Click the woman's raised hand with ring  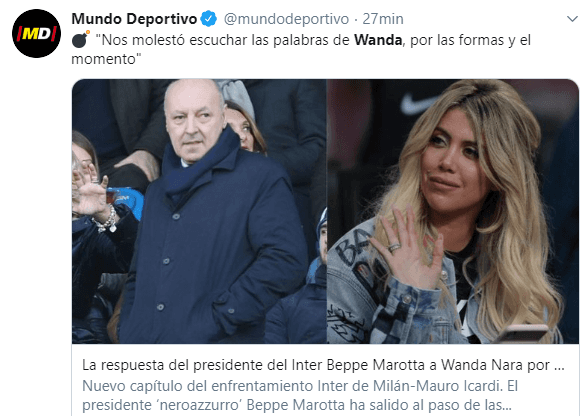[406, 248]
